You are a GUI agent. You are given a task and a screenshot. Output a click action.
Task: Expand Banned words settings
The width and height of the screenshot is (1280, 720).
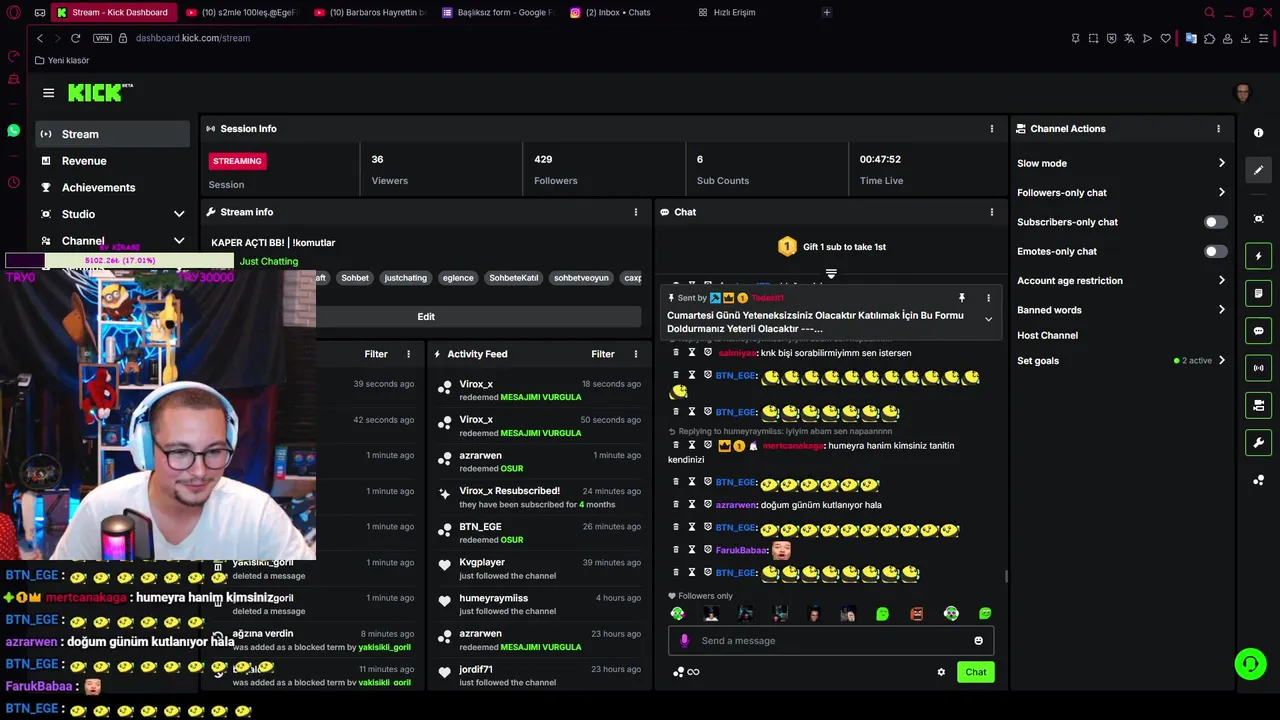[1221, 310]
